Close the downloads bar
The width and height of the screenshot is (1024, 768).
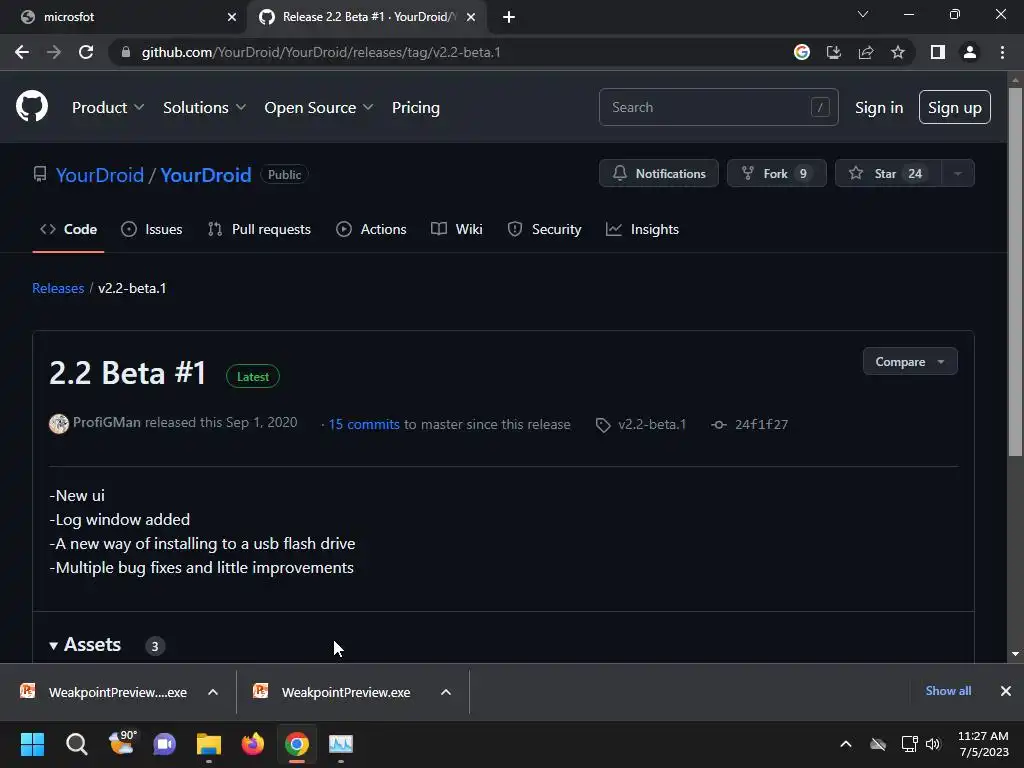tap(1006, 691)
